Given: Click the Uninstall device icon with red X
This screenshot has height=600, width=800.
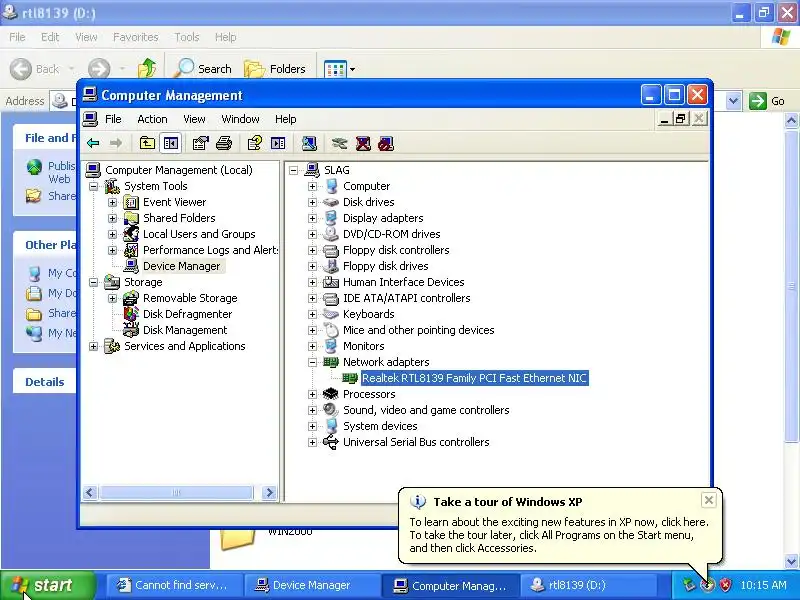Looking at the screenshot, I should click(363, 143).
